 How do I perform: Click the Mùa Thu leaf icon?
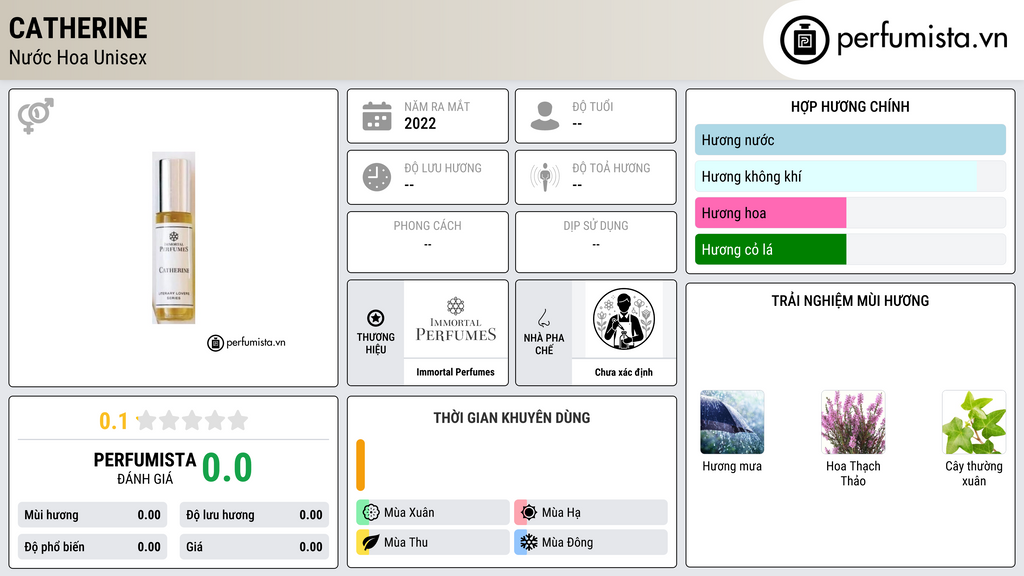[370, 542]
